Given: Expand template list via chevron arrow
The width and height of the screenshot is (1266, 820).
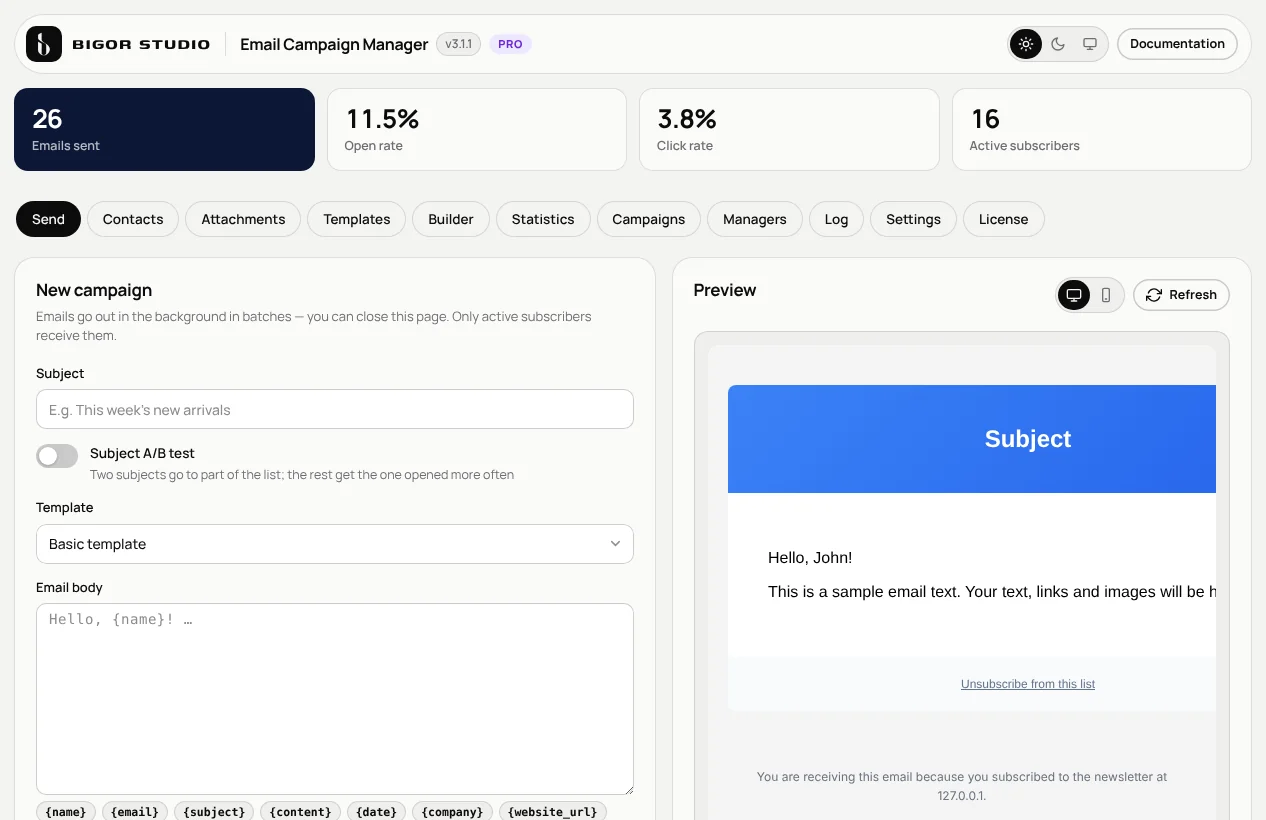Looking at the screenshot, I should tap(615, 544).
